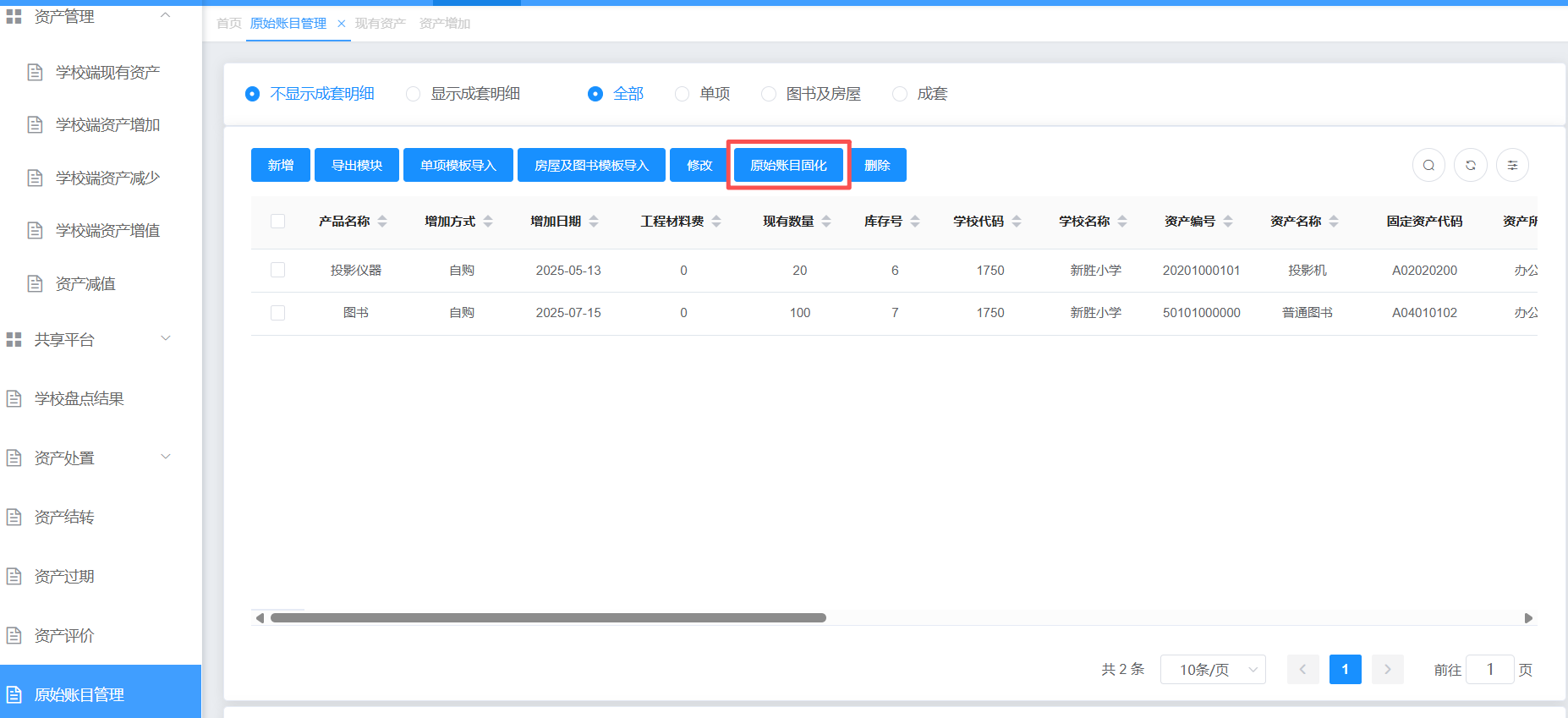The image size is (1568, 718).
Task: Click the search magnifier icon
Action: pyautogui.click(x=1428, y=165)
